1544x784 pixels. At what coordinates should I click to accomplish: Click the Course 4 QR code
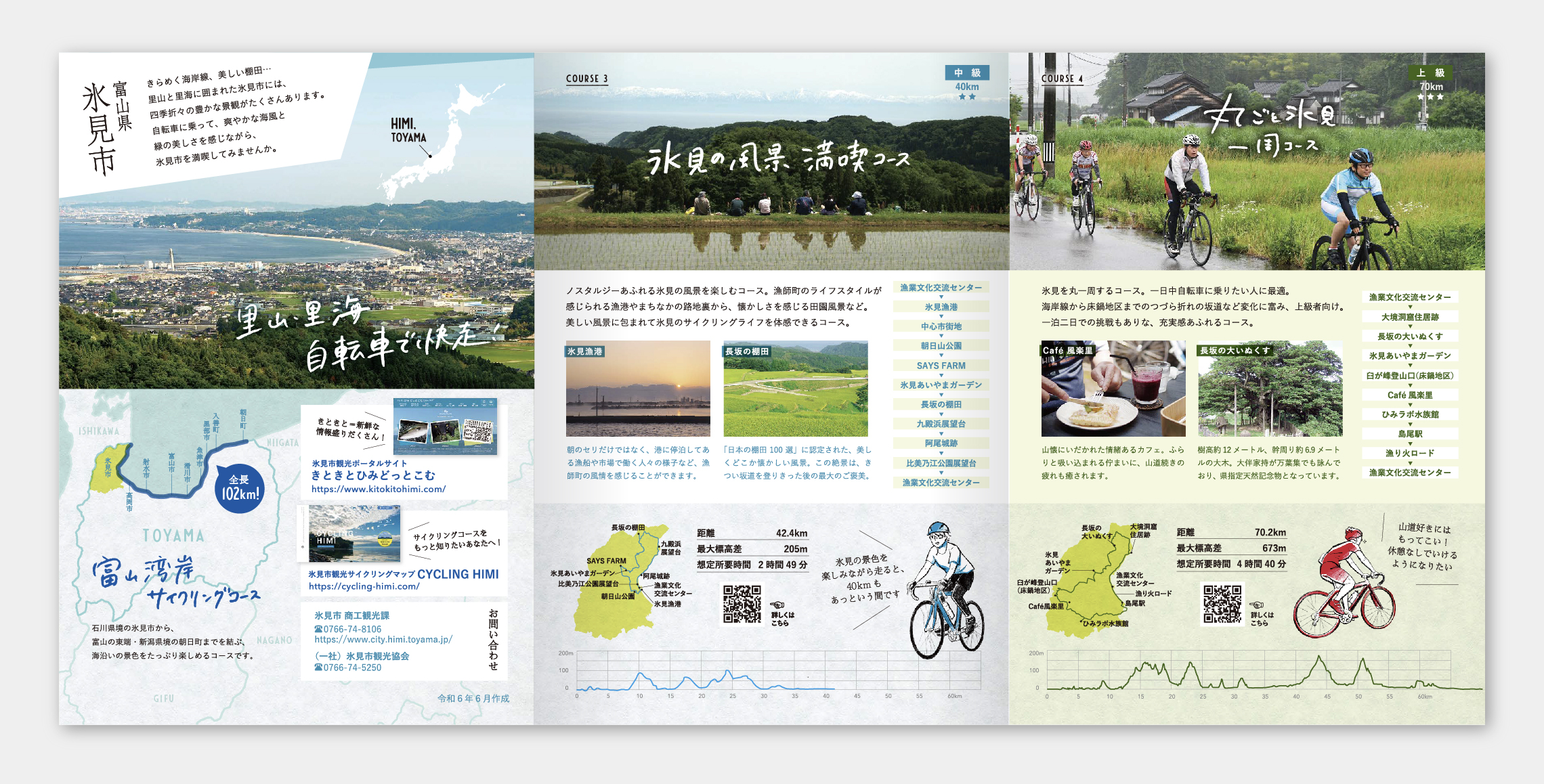(1222, 604)
